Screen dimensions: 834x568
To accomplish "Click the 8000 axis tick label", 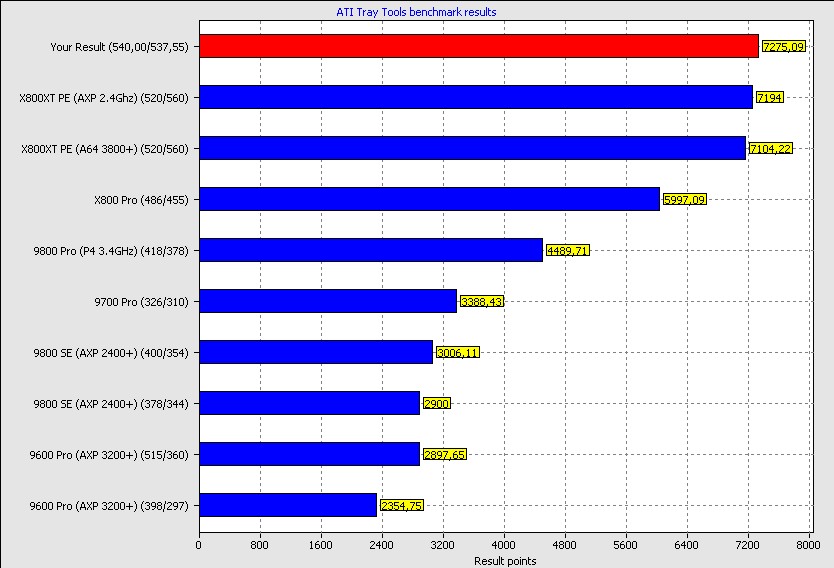I will click(x=808, y=545).
